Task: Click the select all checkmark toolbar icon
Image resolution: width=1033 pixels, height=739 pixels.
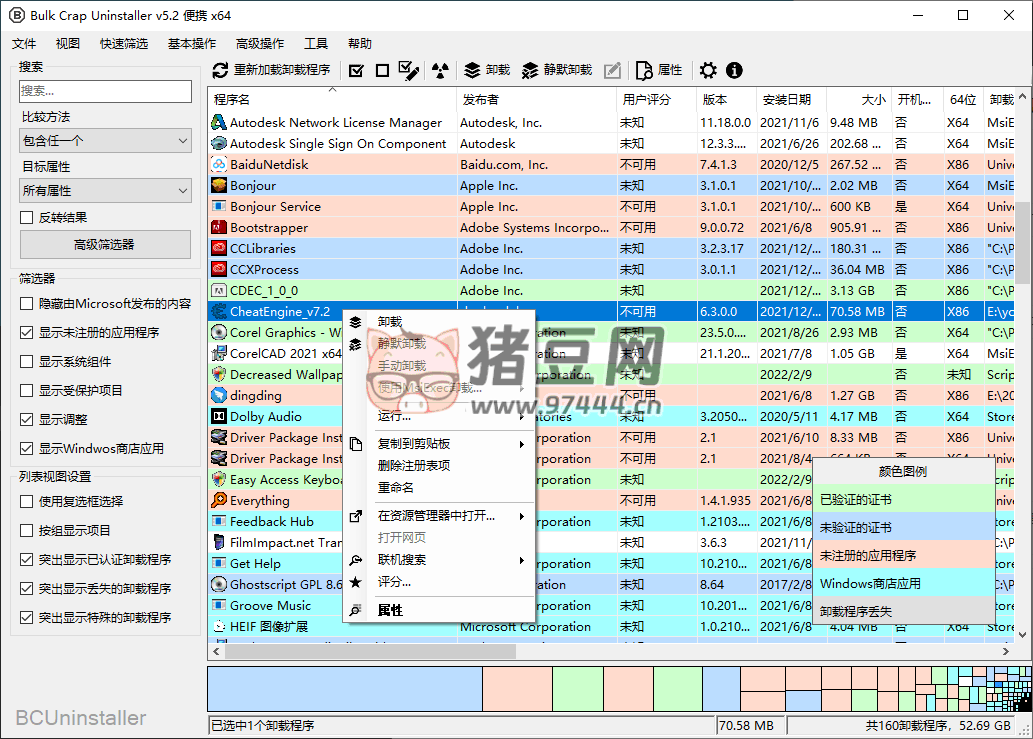Action: click(356, 70)
